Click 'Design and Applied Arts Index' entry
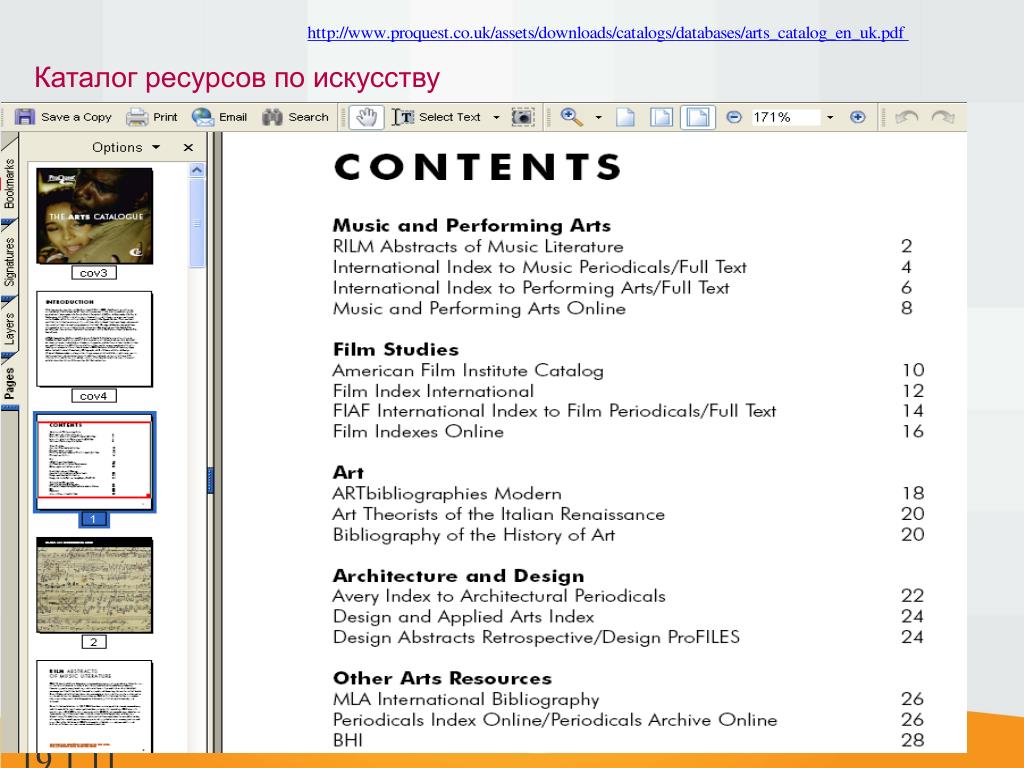 coord(464,617)
